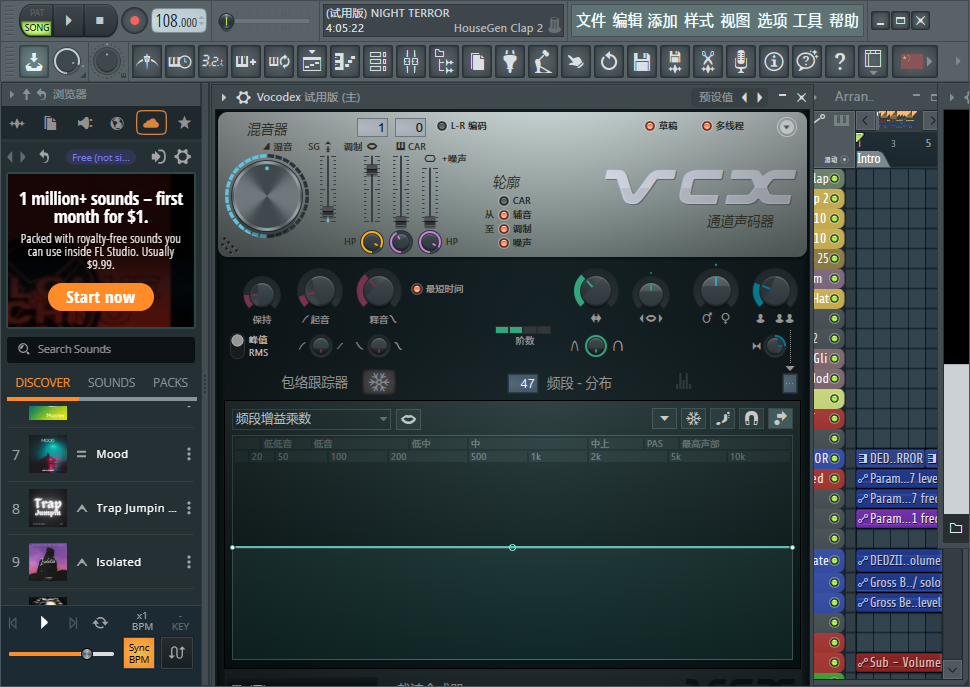
Task: Select the CAR contour radio button
Action: (x=504, y=201)
